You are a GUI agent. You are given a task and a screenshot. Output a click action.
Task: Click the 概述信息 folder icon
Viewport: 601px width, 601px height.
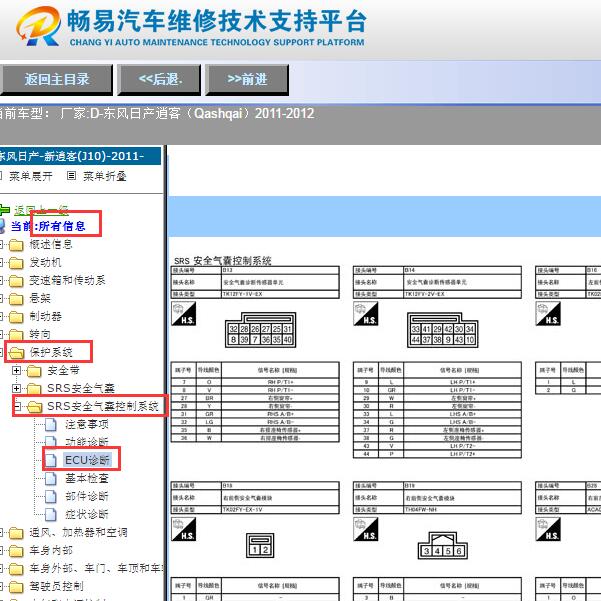click(16, 245)
